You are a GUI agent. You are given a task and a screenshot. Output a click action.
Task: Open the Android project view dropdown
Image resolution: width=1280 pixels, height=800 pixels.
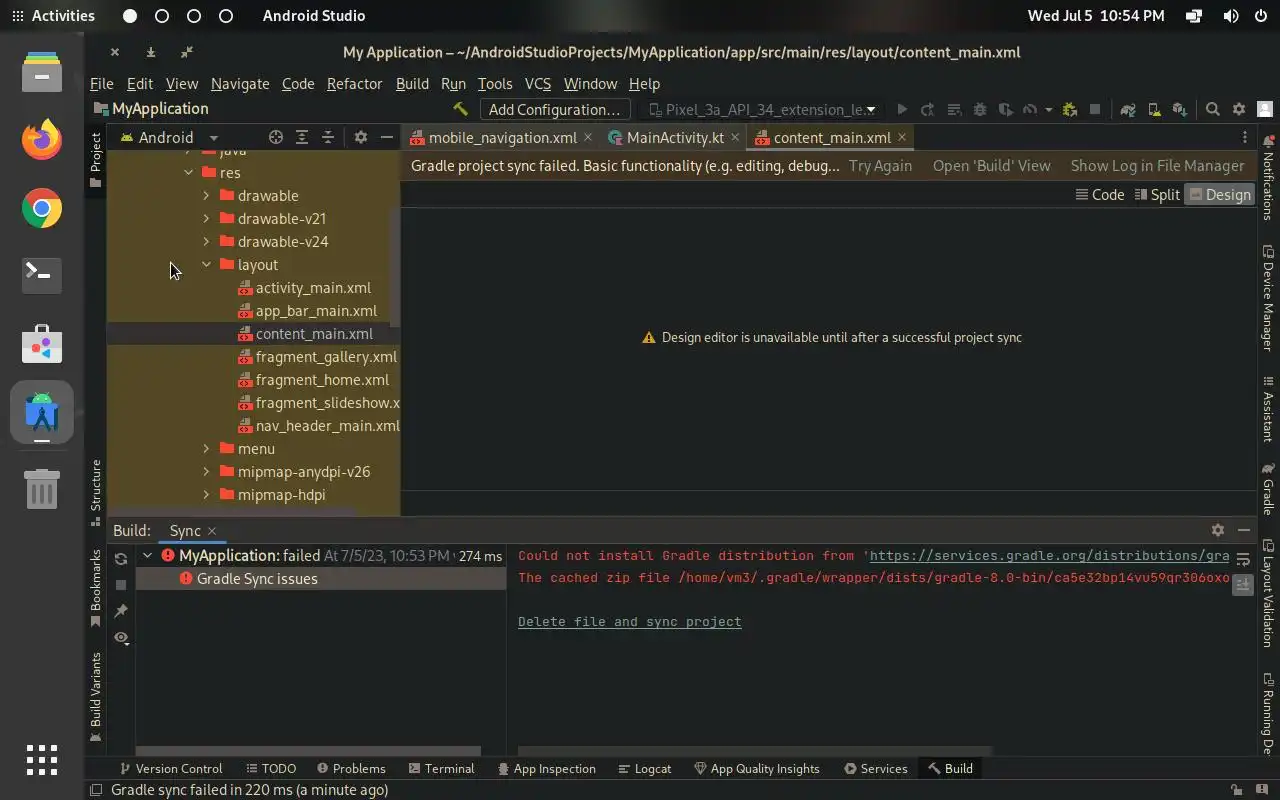click(x=169, y=137)
